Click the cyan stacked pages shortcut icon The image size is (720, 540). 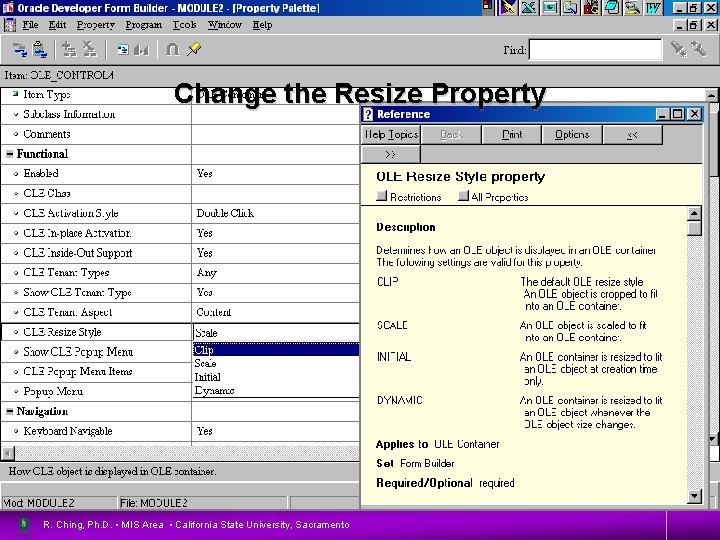[612, 7]
